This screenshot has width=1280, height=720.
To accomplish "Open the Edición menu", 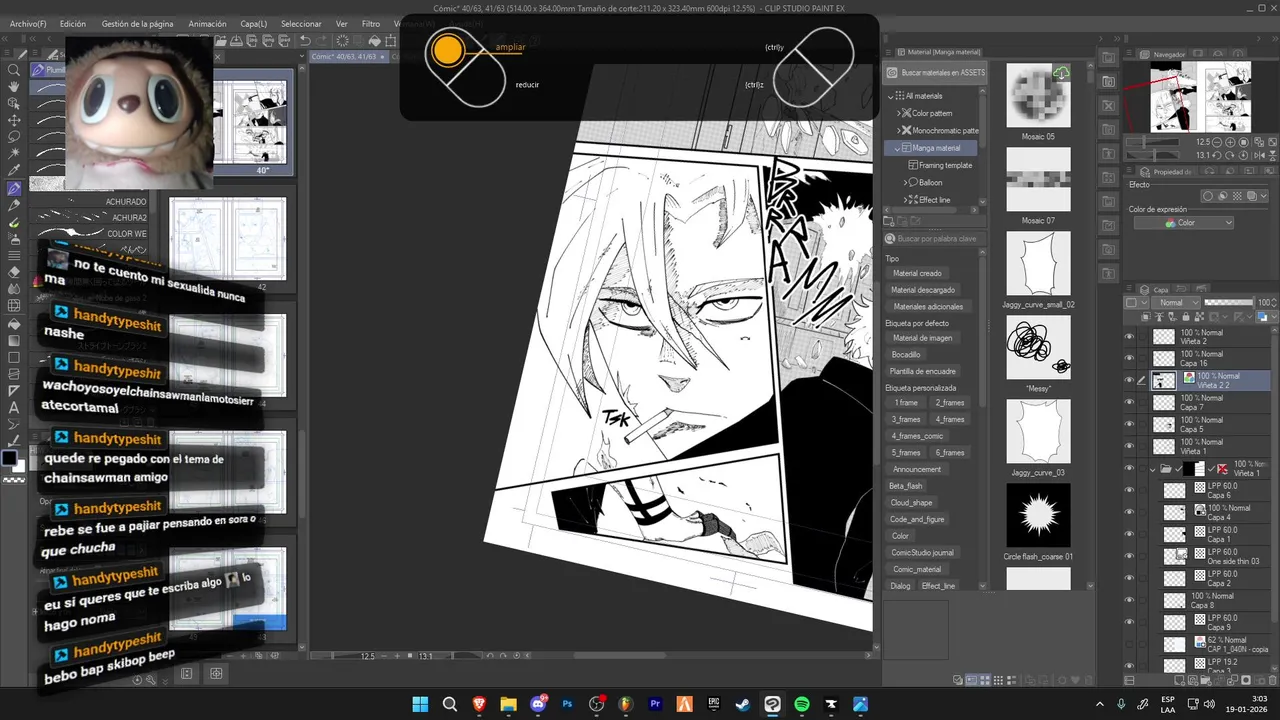I will click(x=72, y=24).
